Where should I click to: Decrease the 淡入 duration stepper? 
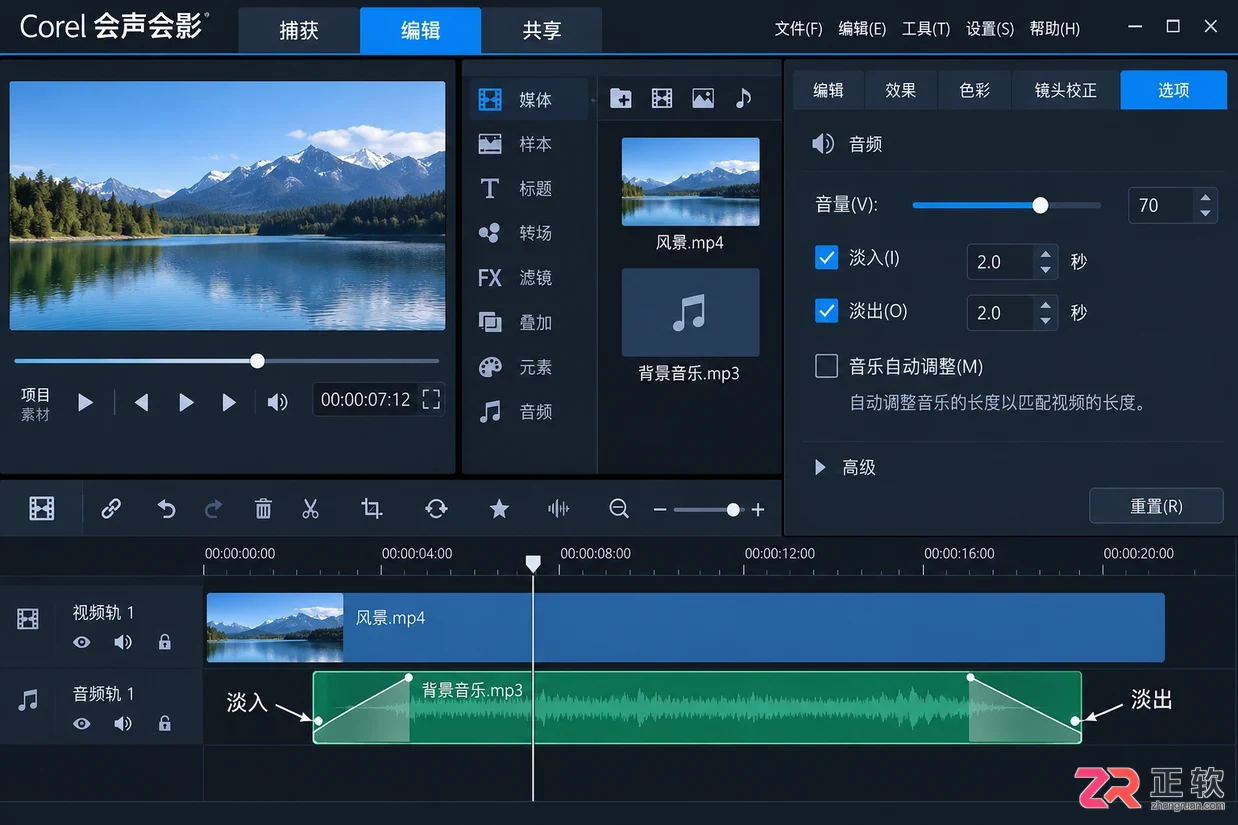tap(1045, 270)
